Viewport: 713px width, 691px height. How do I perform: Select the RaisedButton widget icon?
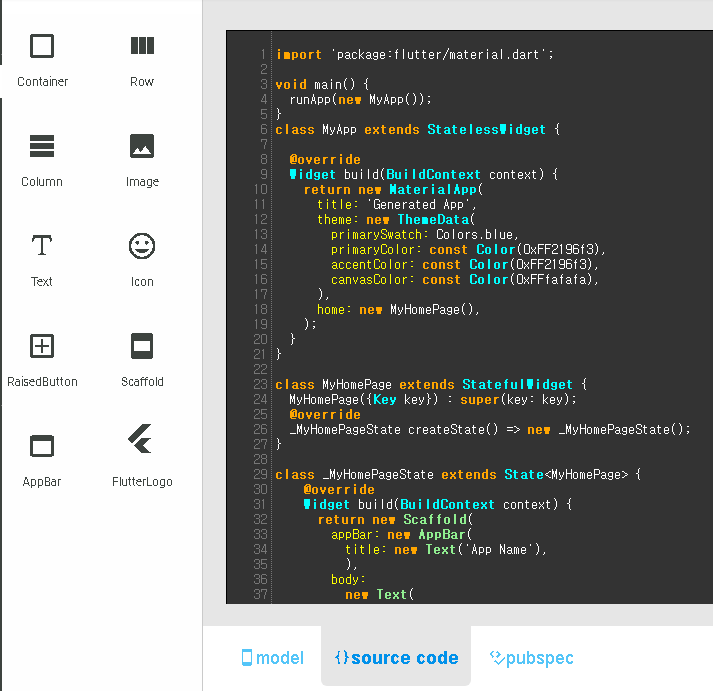(42, 346)
